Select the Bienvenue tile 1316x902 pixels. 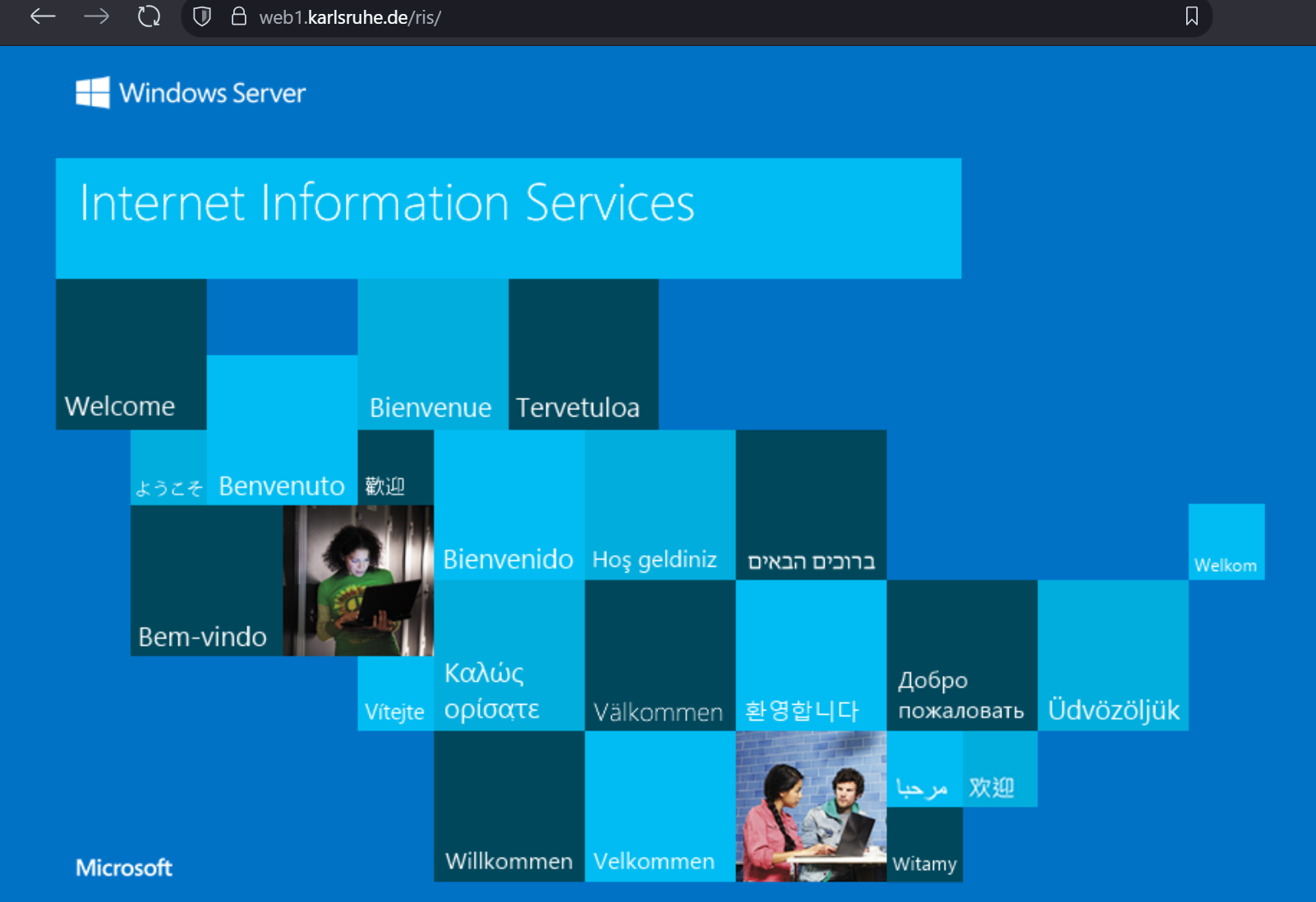[432, 354]
